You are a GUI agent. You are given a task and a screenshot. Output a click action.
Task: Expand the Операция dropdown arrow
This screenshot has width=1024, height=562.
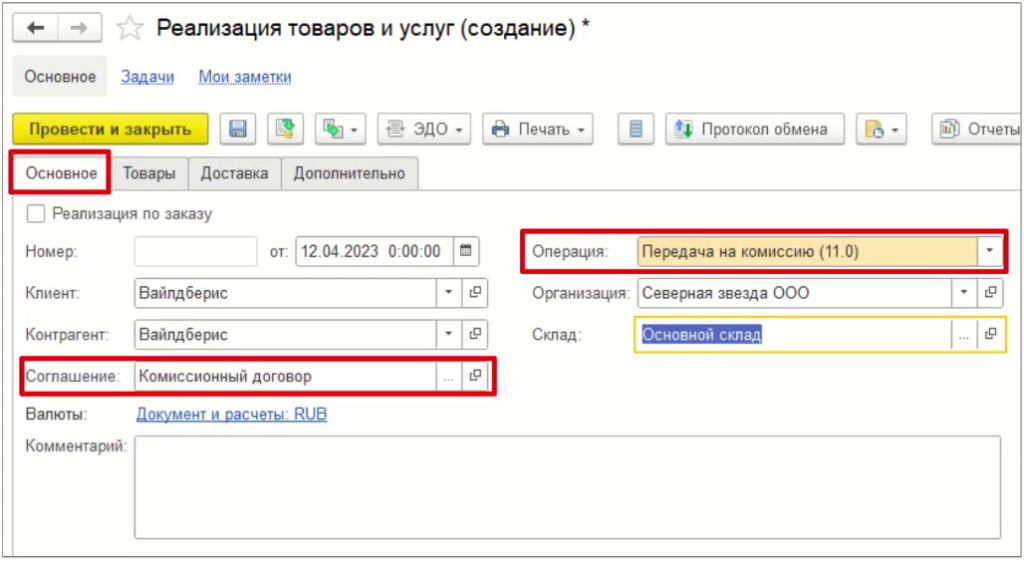(989, 251)
